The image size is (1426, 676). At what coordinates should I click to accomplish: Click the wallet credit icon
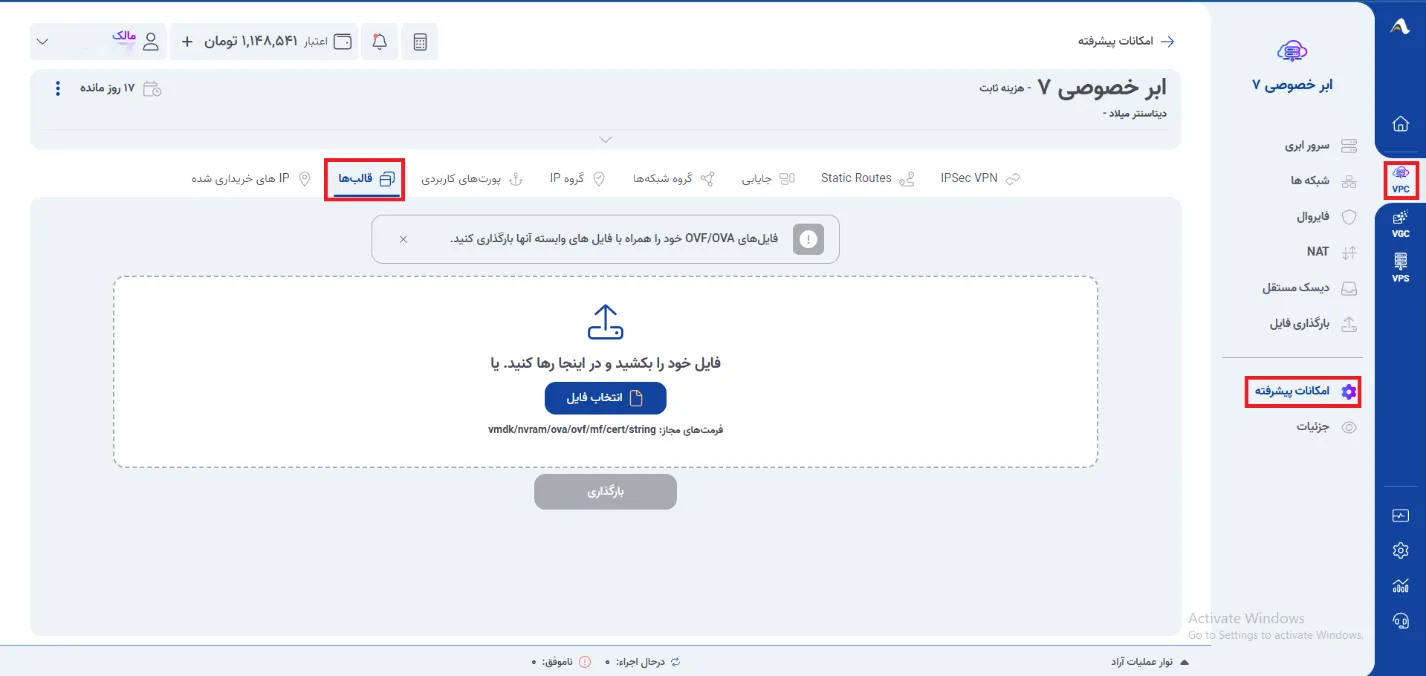click(343, 42)
